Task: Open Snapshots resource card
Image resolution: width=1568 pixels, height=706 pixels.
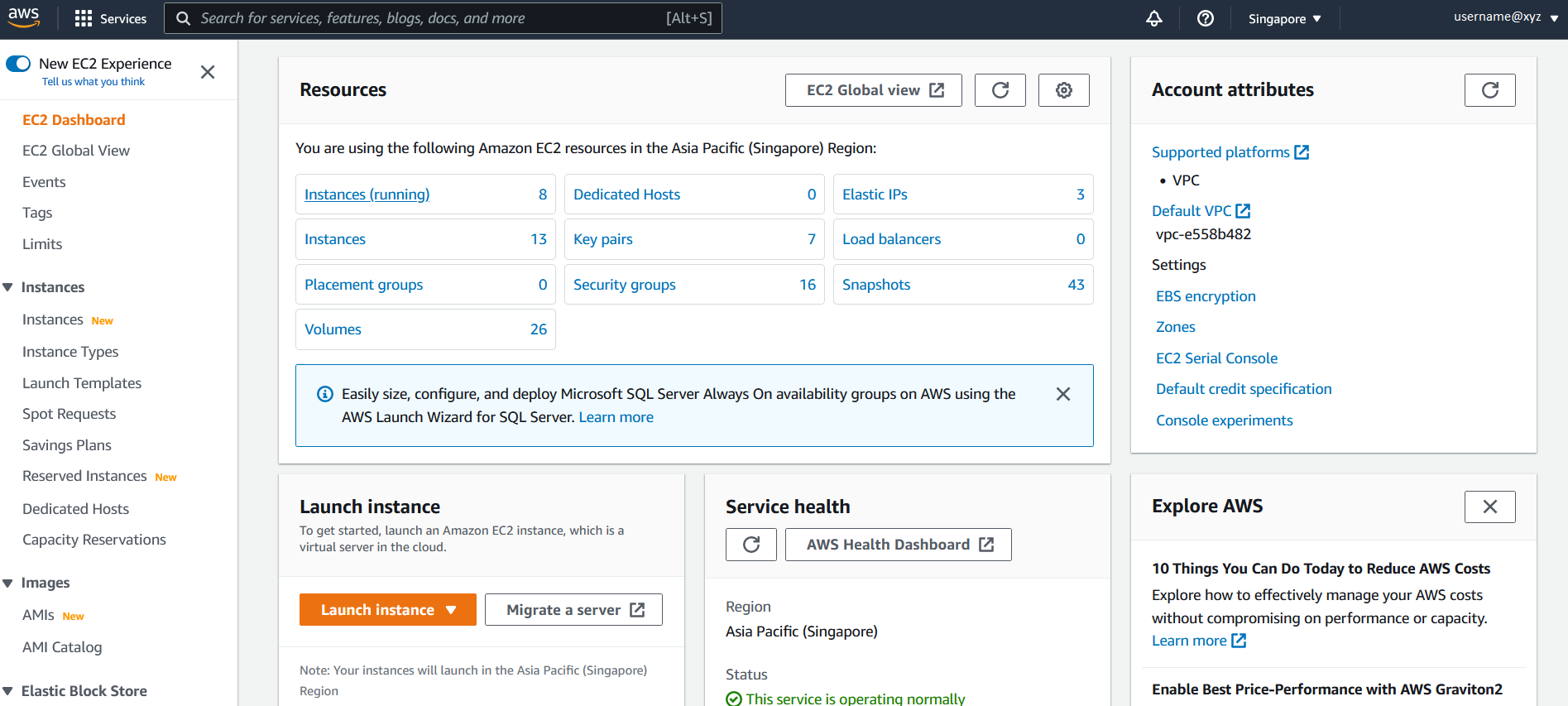Action: pyautogui.click(x=963, y=285)
